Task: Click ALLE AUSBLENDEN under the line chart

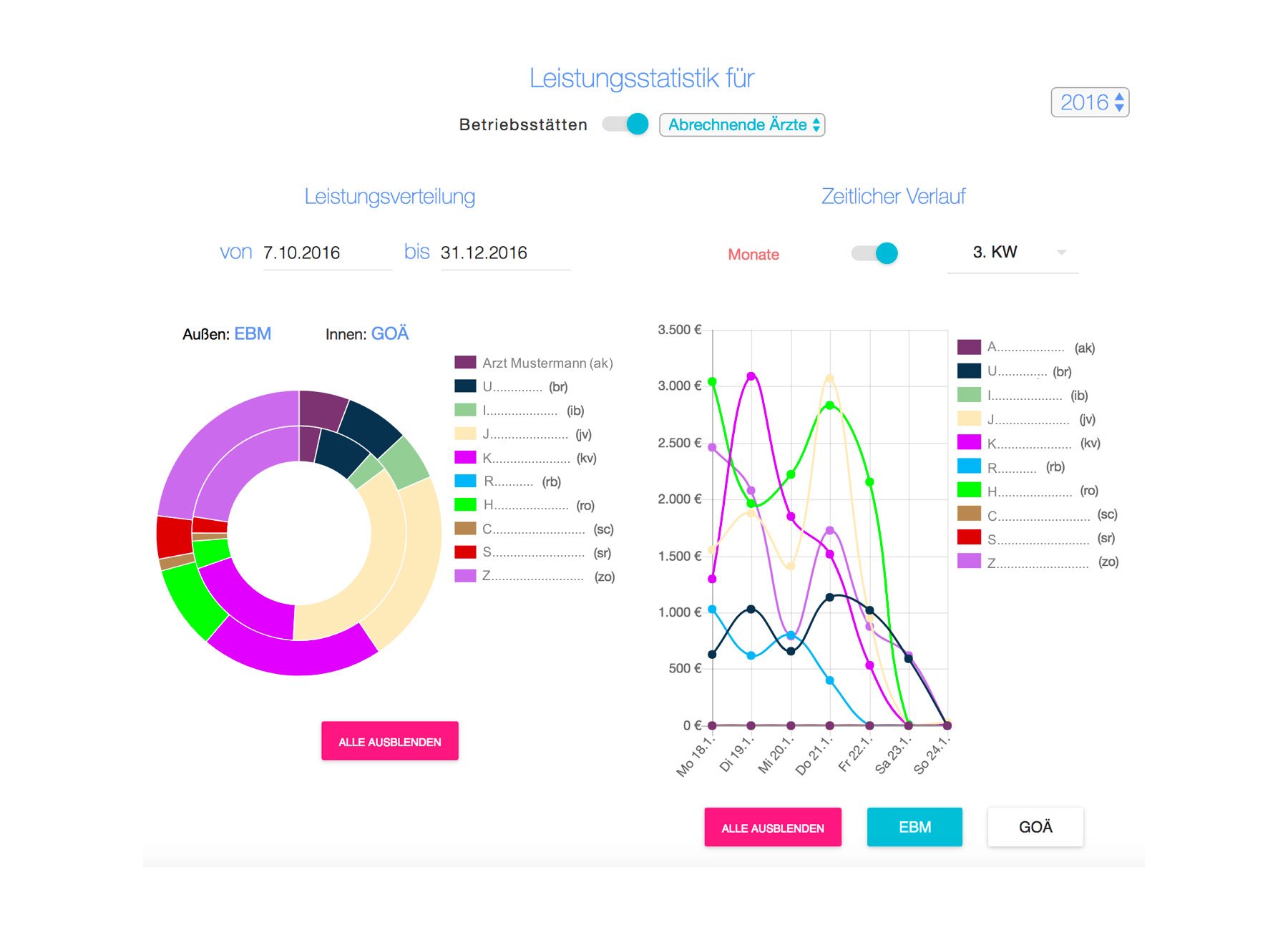Action: tap(773, 828)
